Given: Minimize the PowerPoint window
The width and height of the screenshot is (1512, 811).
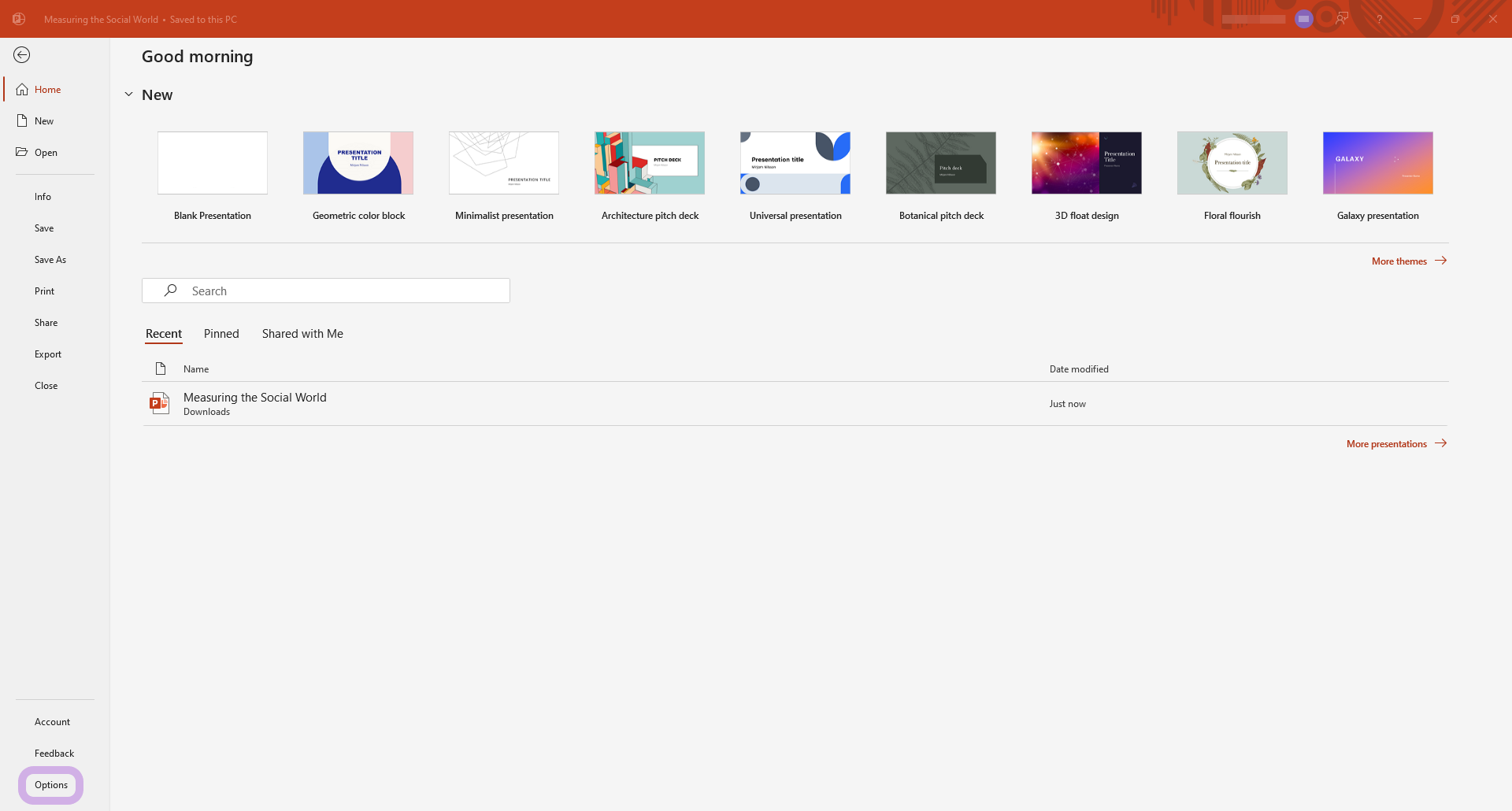Looking at the screenshot, I should [x=1417, y=19].
